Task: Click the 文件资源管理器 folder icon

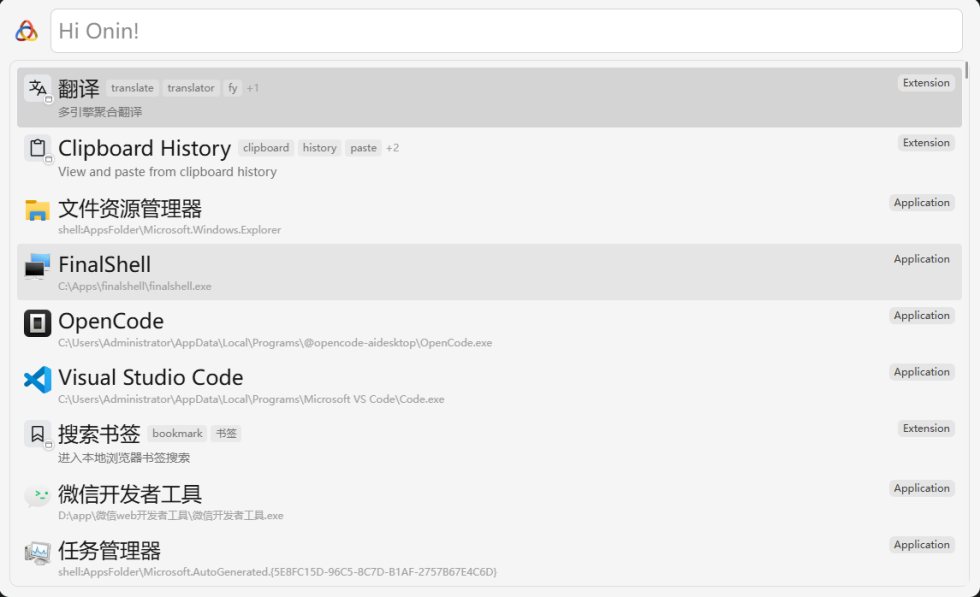Action: pyautogui.click(x=38, y=210)
